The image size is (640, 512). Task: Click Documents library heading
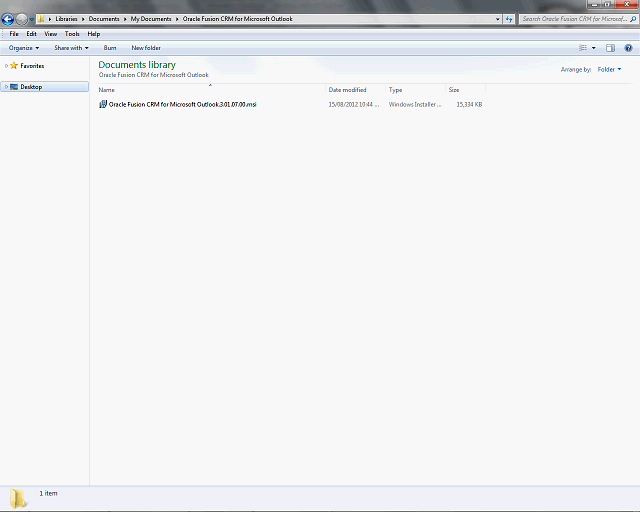tap(137, 65)
